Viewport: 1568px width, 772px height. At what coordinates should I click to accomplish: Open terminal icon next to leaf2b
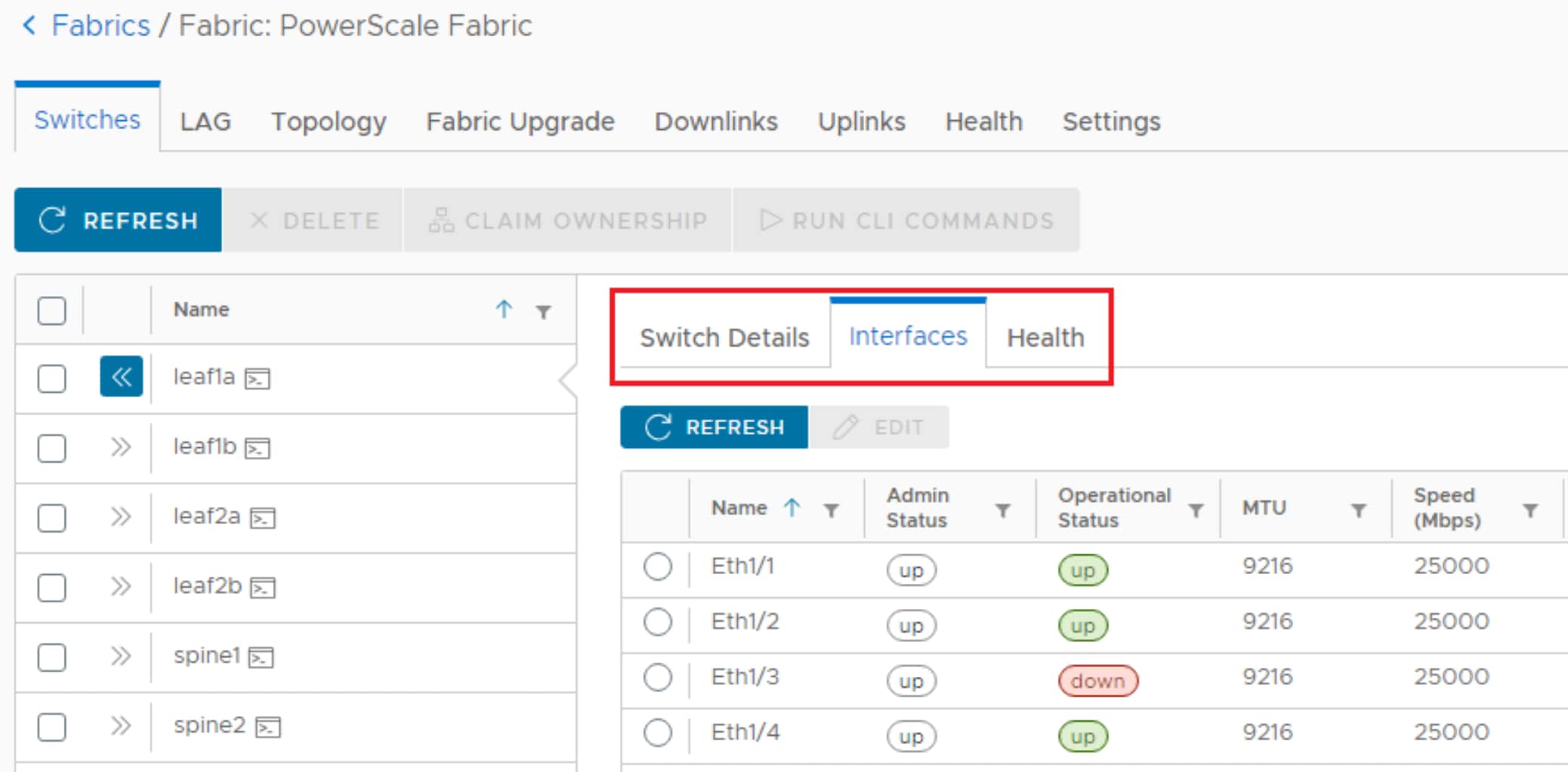263,587
